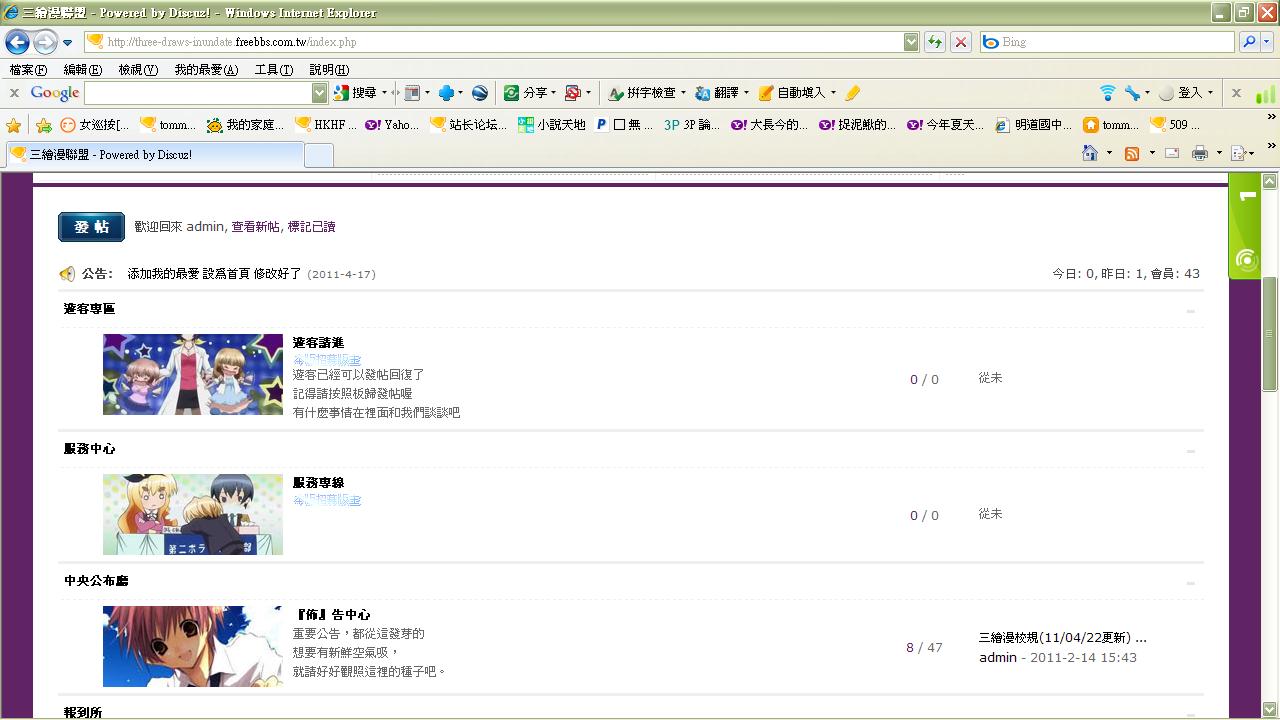Click the Google toolbar highlighter icon
Viewport: 1280px width, 720px height.
coord(852,93)
